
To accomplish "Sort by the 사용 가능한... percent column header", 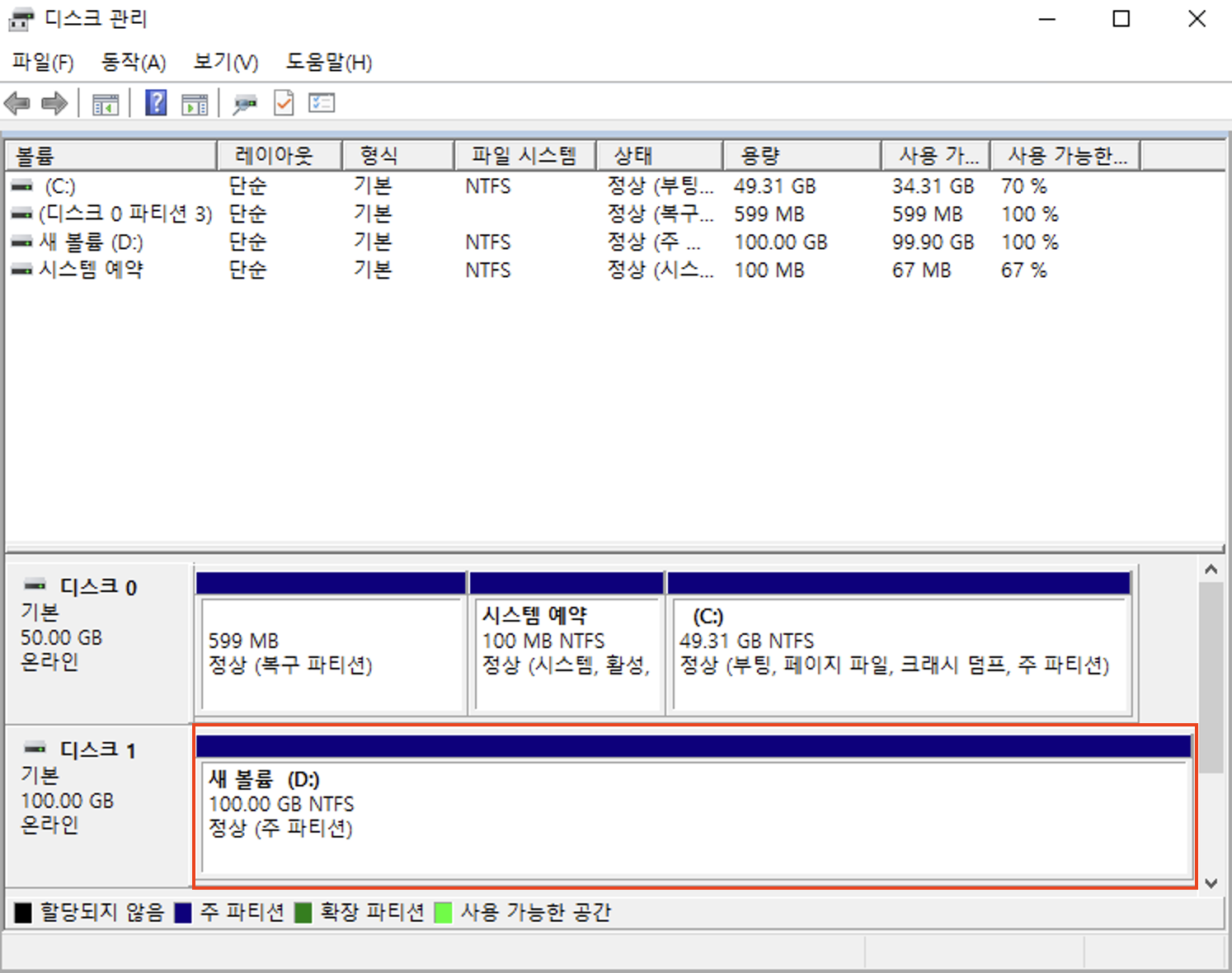I will click(1065, 156).
